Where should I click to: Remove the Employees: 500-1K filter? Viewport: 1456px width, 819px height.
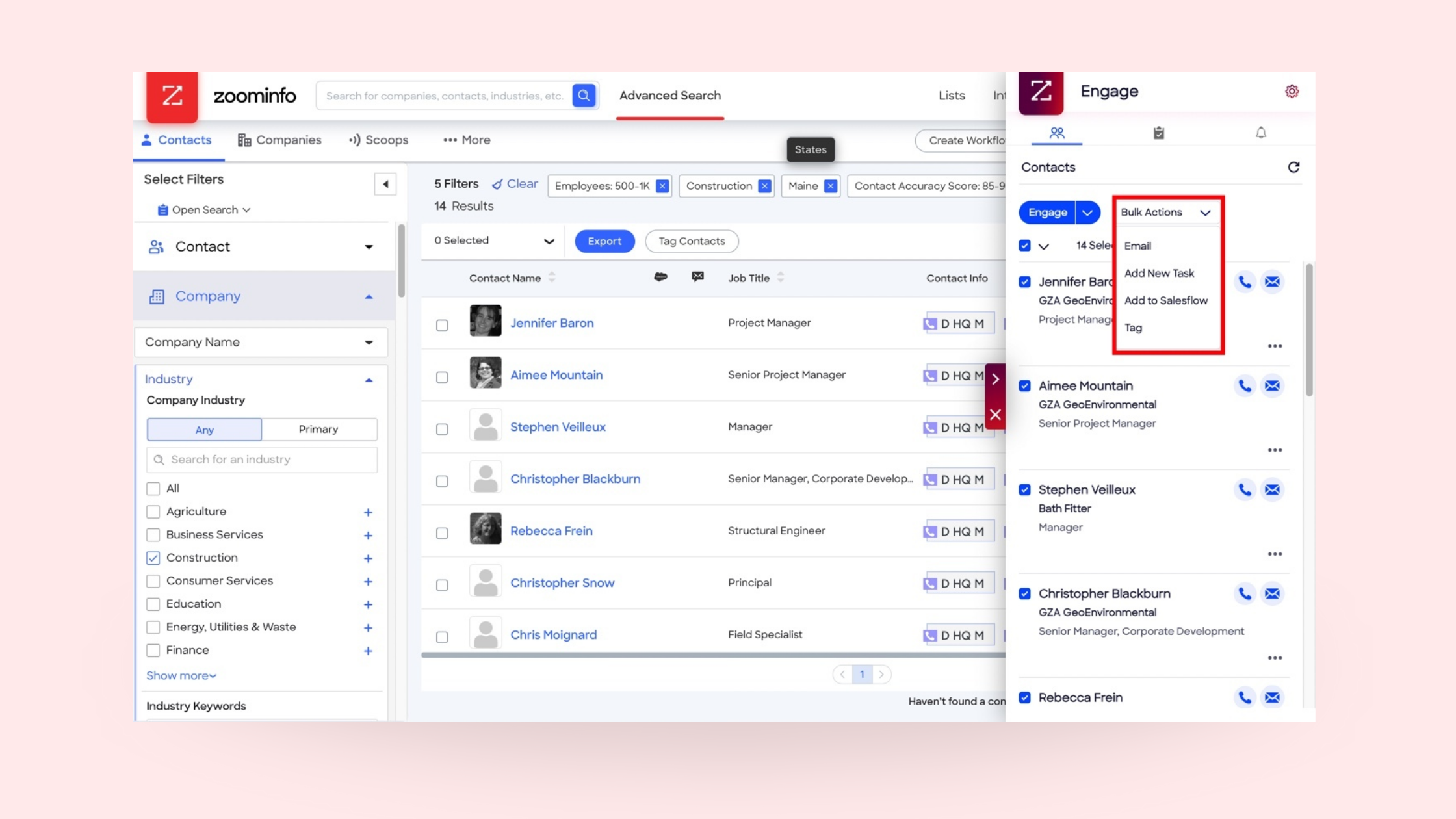click(x=662, y=187)
